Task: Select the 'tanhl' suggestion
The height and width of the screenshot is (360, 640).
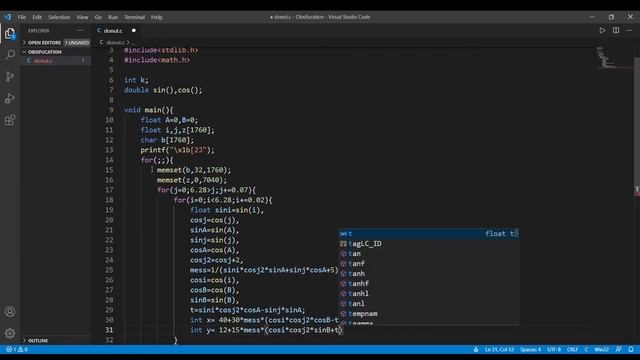Action: (x=429, y=293)
